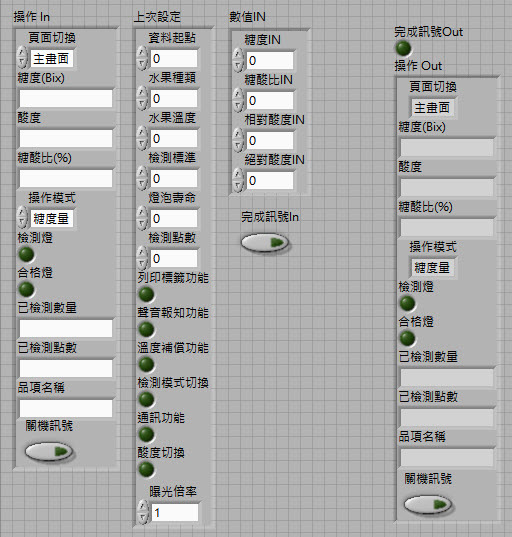Click the 水果溫度 stepper arrows

(x=142, y=138)
